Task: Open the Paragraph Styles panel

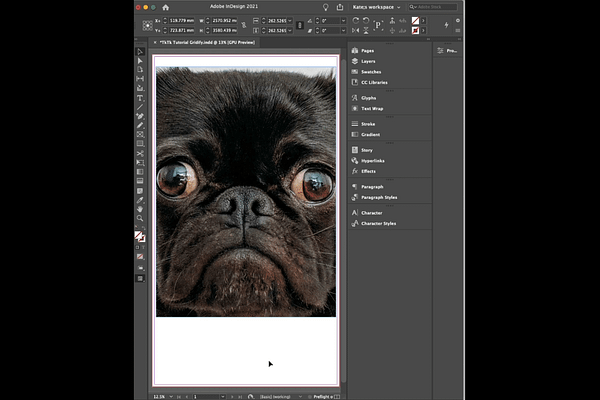Action: pyautogui.click(x=378, y=197)
